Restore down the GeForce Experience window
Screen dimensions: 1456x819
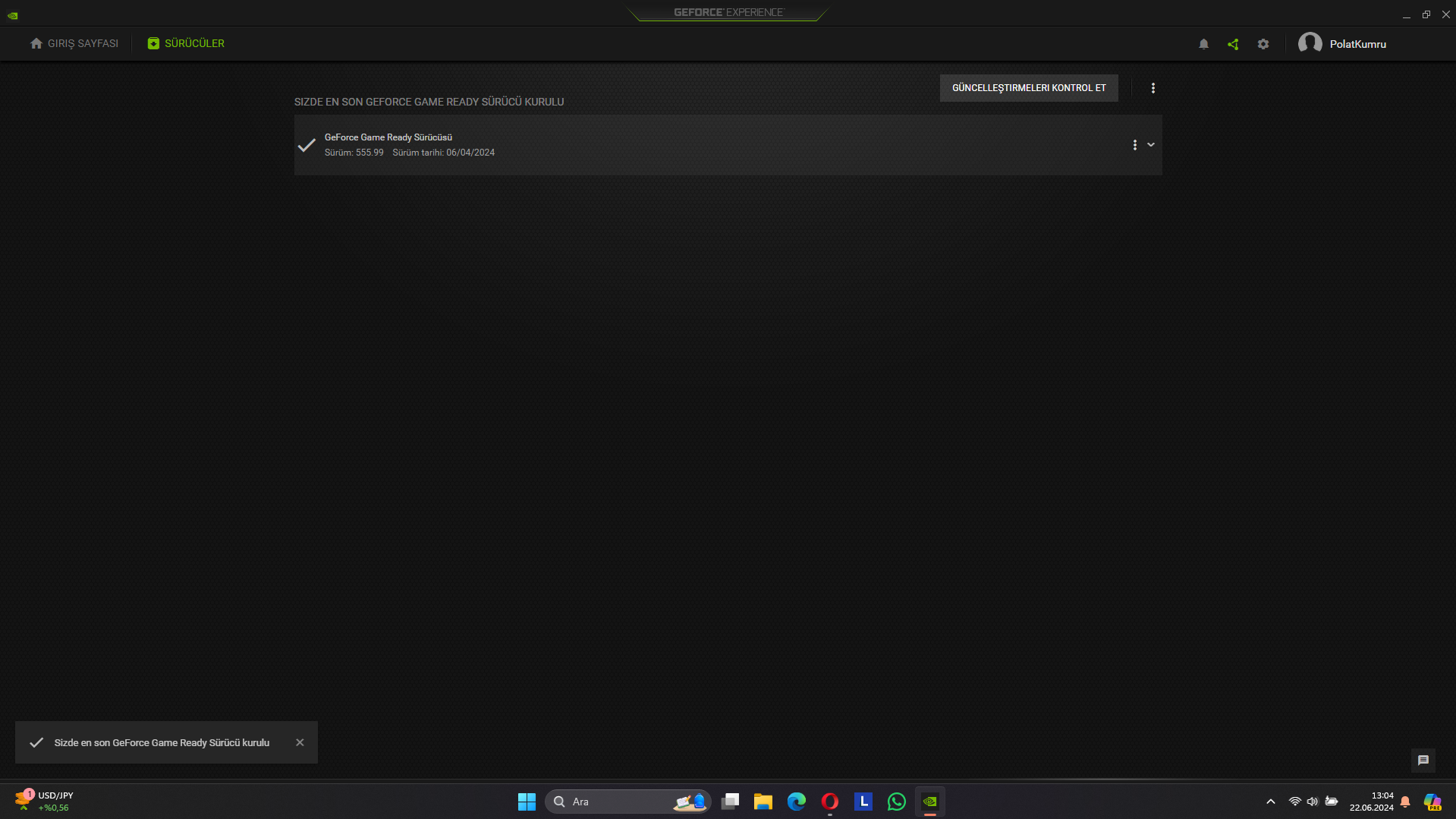[x=1426, y=14]
